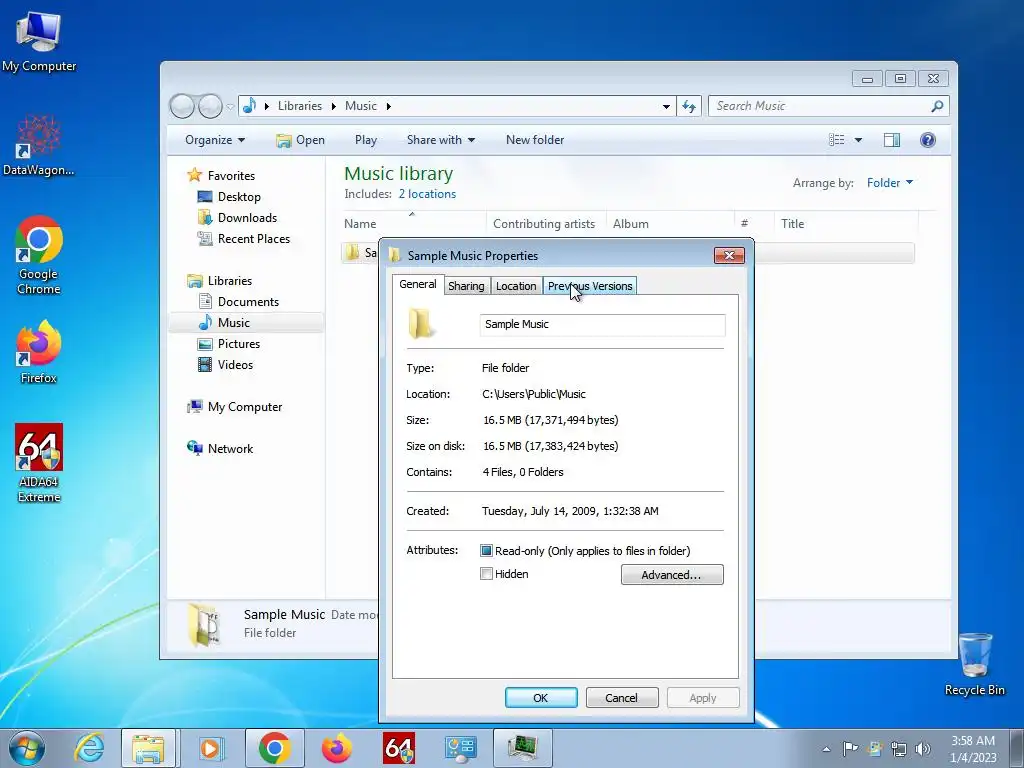The height and width of the screenshot is (768, 1024).
Task: Launch Firefox from the desktop shortcut
Action: pyautogui.click(x=39, y=352)
